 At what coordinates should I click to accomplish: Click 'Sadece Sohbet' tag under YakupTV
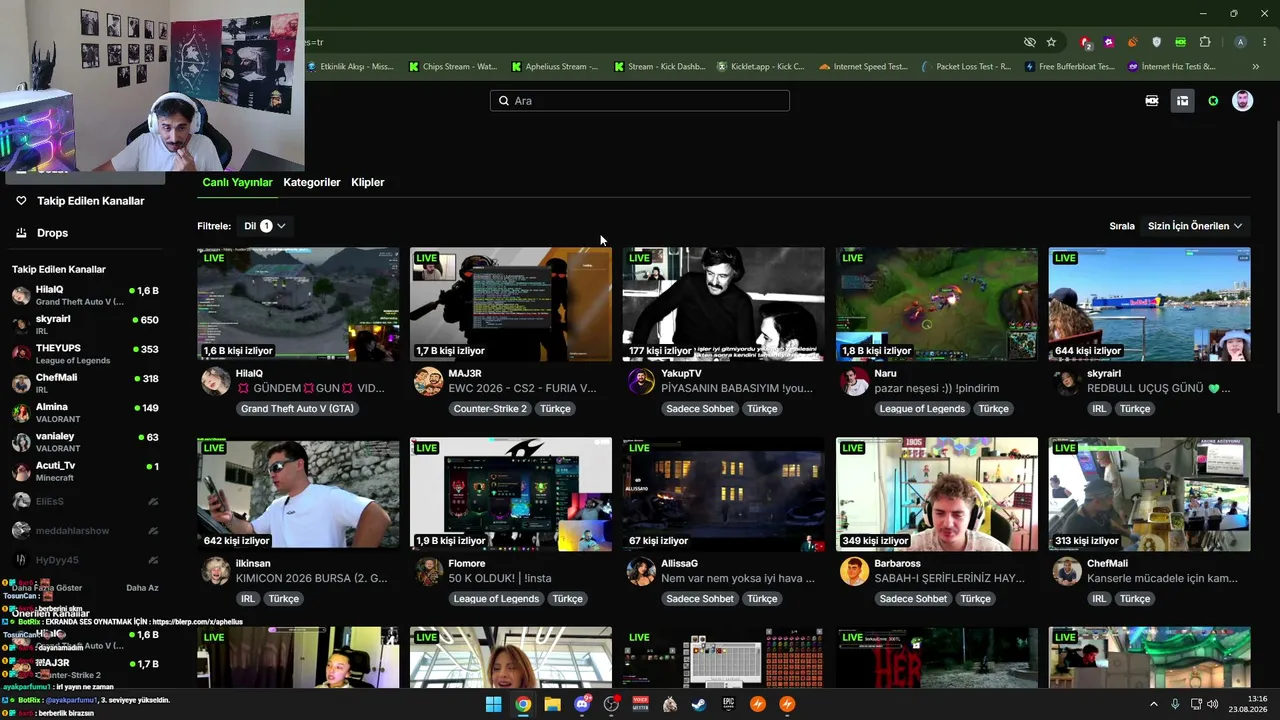tap(700, 409)
